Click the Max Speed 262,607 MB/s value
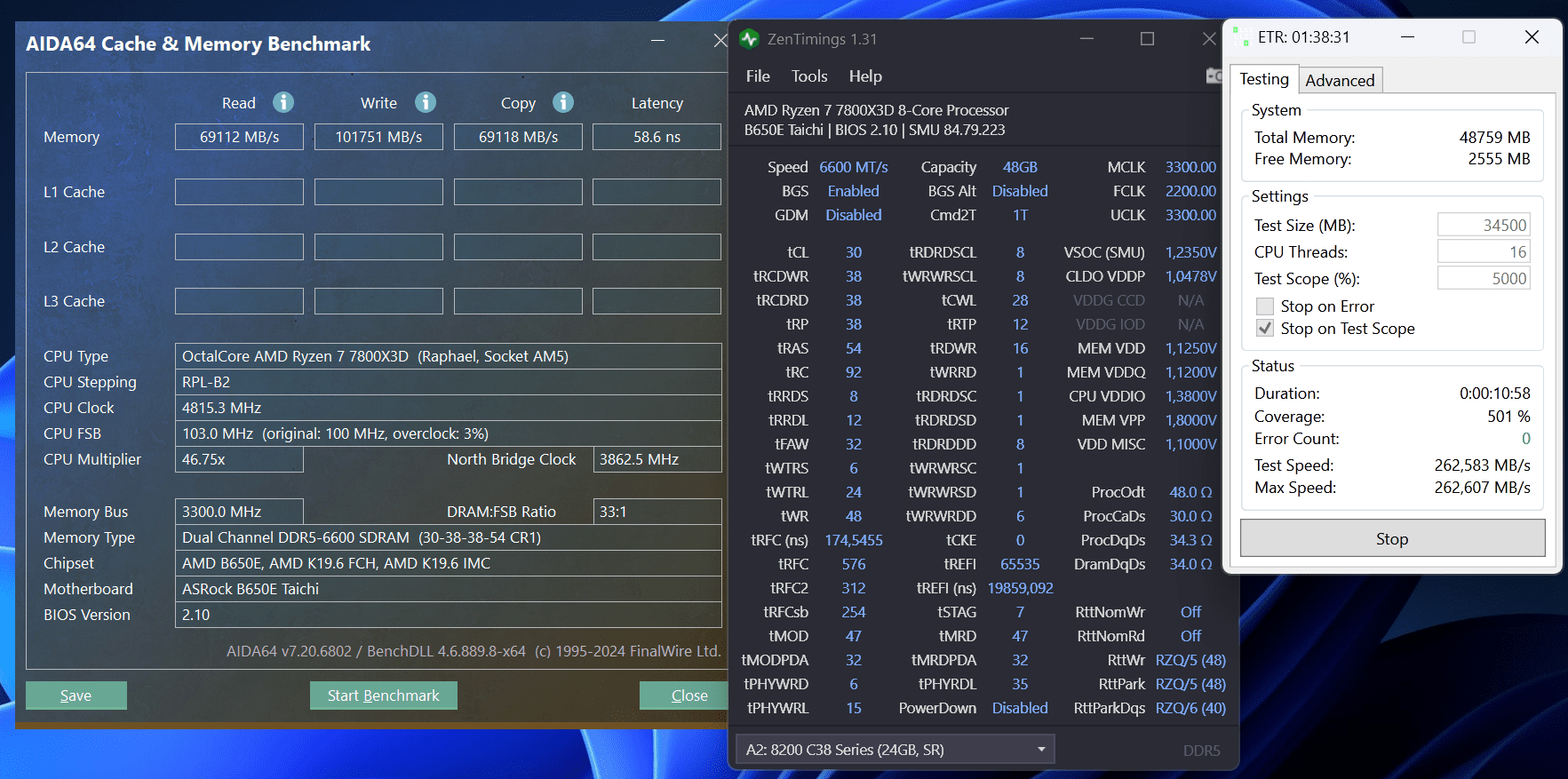Image resolution: width=1568 pixels, height=779 pixels. 1482,488
